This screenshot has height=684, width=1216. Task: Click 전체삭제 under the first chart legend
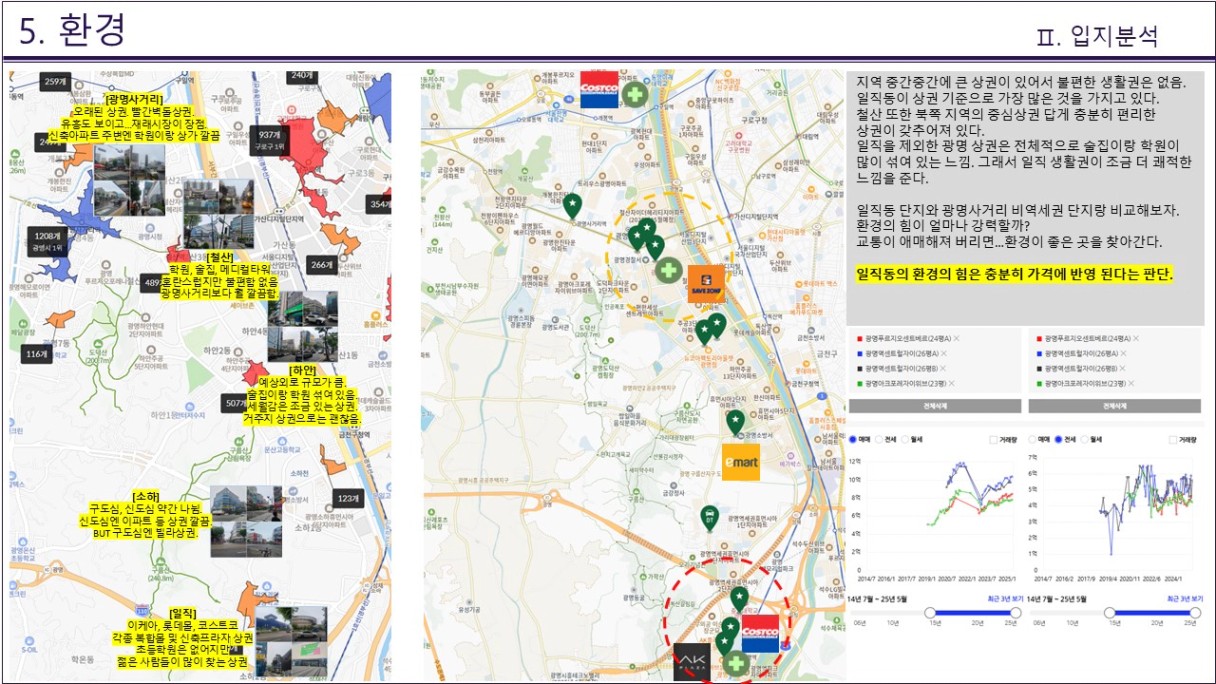click(x=934, y=406)
